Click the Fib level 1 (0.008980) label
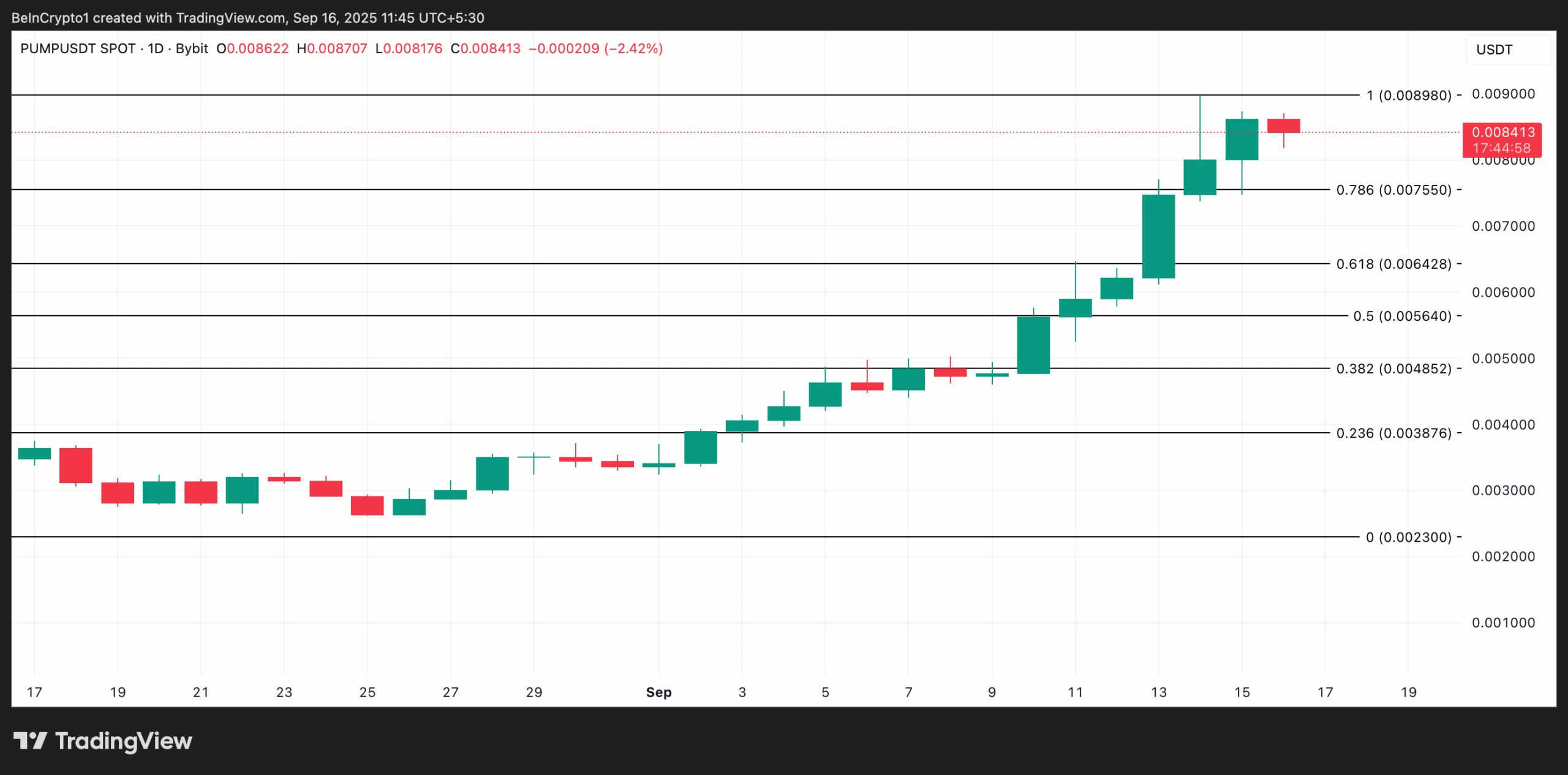The width and height of the screenshot is (1568, 775). tap(1409, 95)
